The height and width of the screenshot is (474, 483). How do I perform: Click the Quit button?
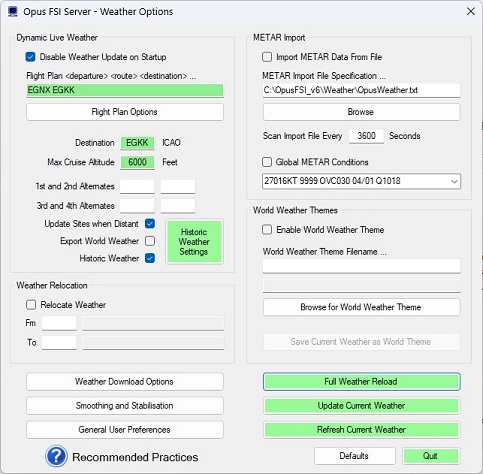pos(431,456)
